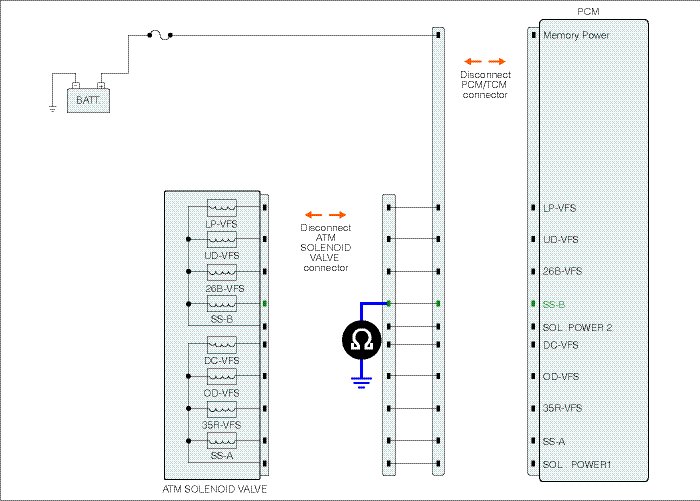The height and width of the screenshot is (501, 700).
Task: Click the fuse symbol on the battery line
Action: [160, 35]
